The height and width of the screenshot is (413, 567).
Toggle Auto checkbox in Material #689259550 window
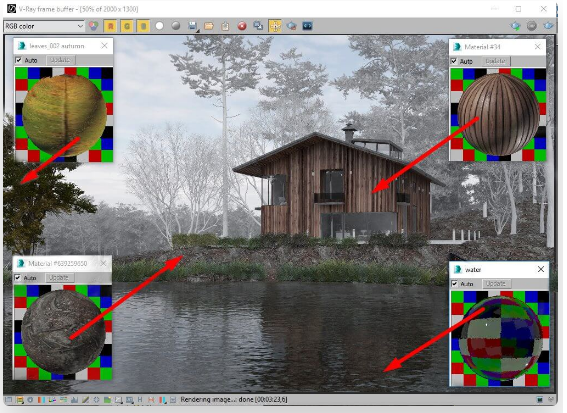click(17, 278)
